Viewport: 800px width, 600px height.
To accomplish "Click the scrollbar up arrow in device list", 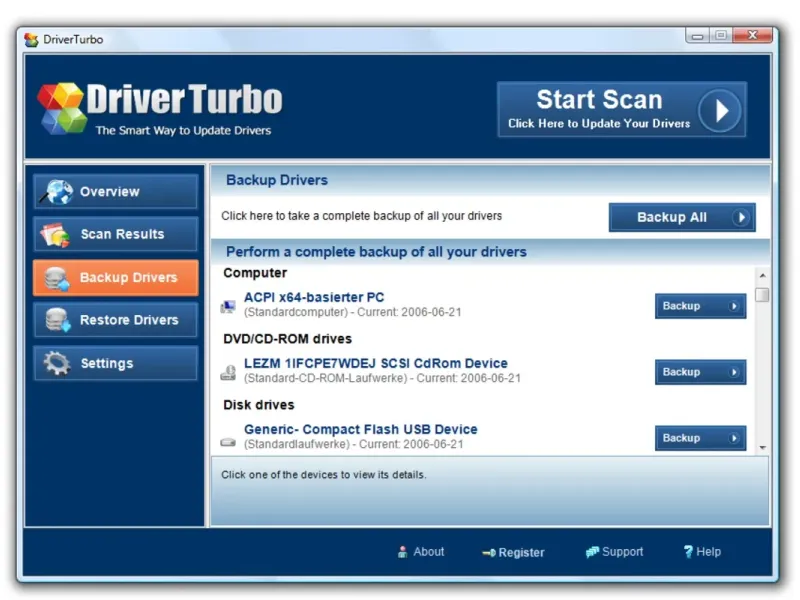I will pos(762,276).
